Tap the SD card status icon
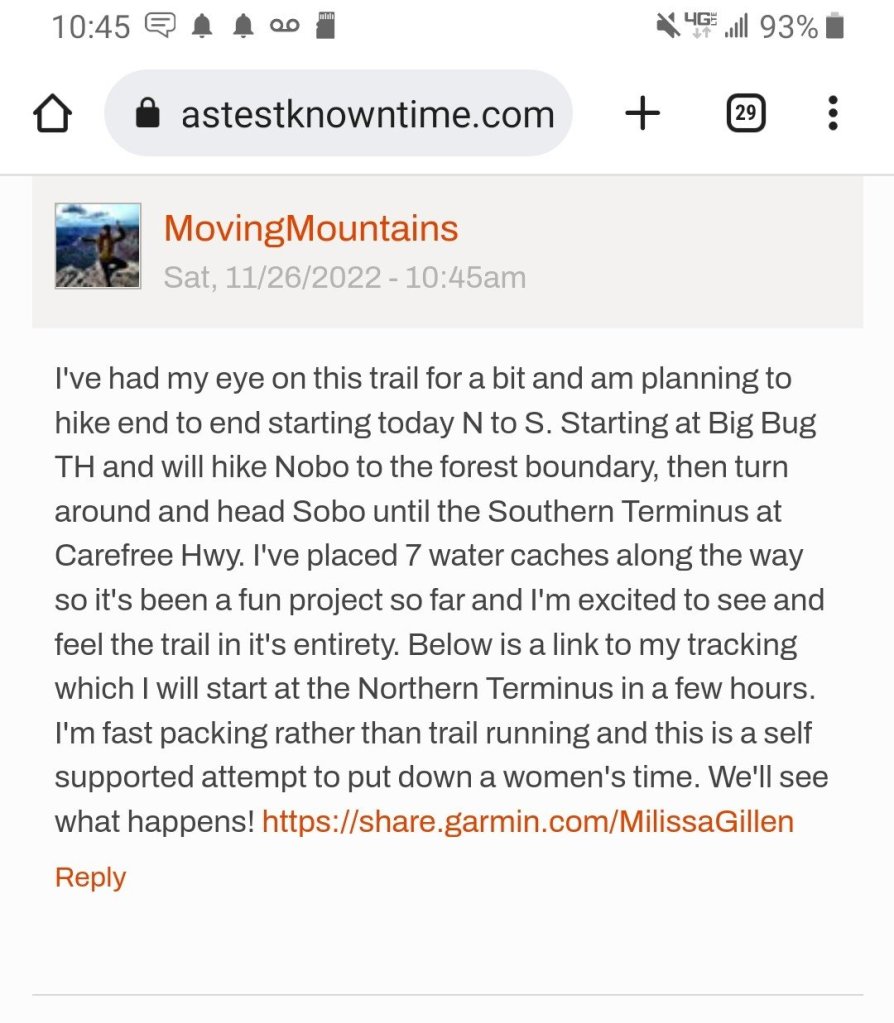Image resolution: width=894 pixels, height=1023 pixels. pyautogui.click(x=324, y=26)
